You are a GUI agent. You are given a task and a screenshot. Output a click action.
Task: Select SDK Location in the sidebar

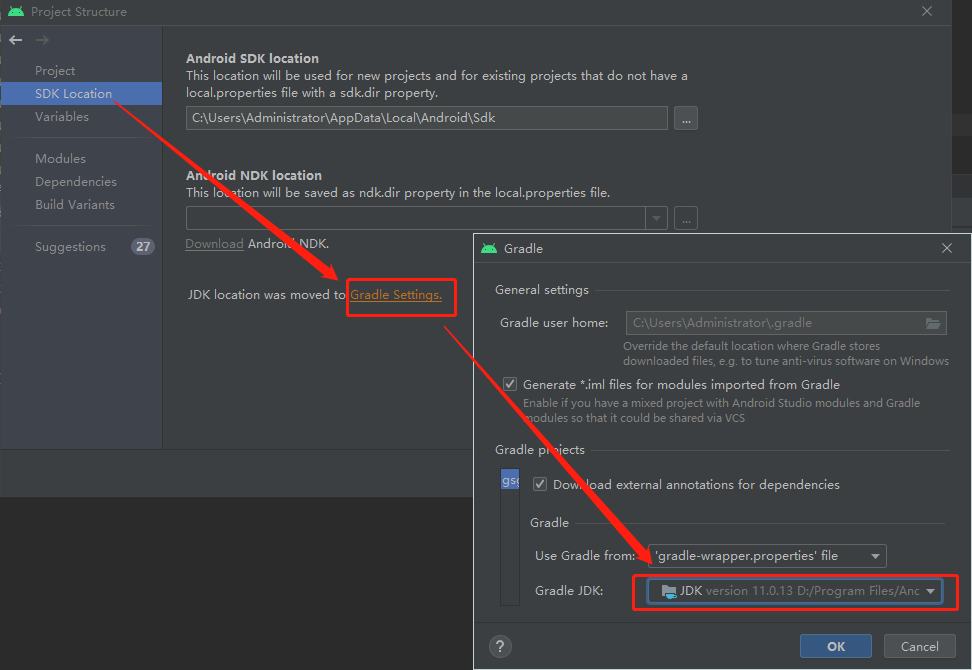pyautogui.click(x=81, y=94)
